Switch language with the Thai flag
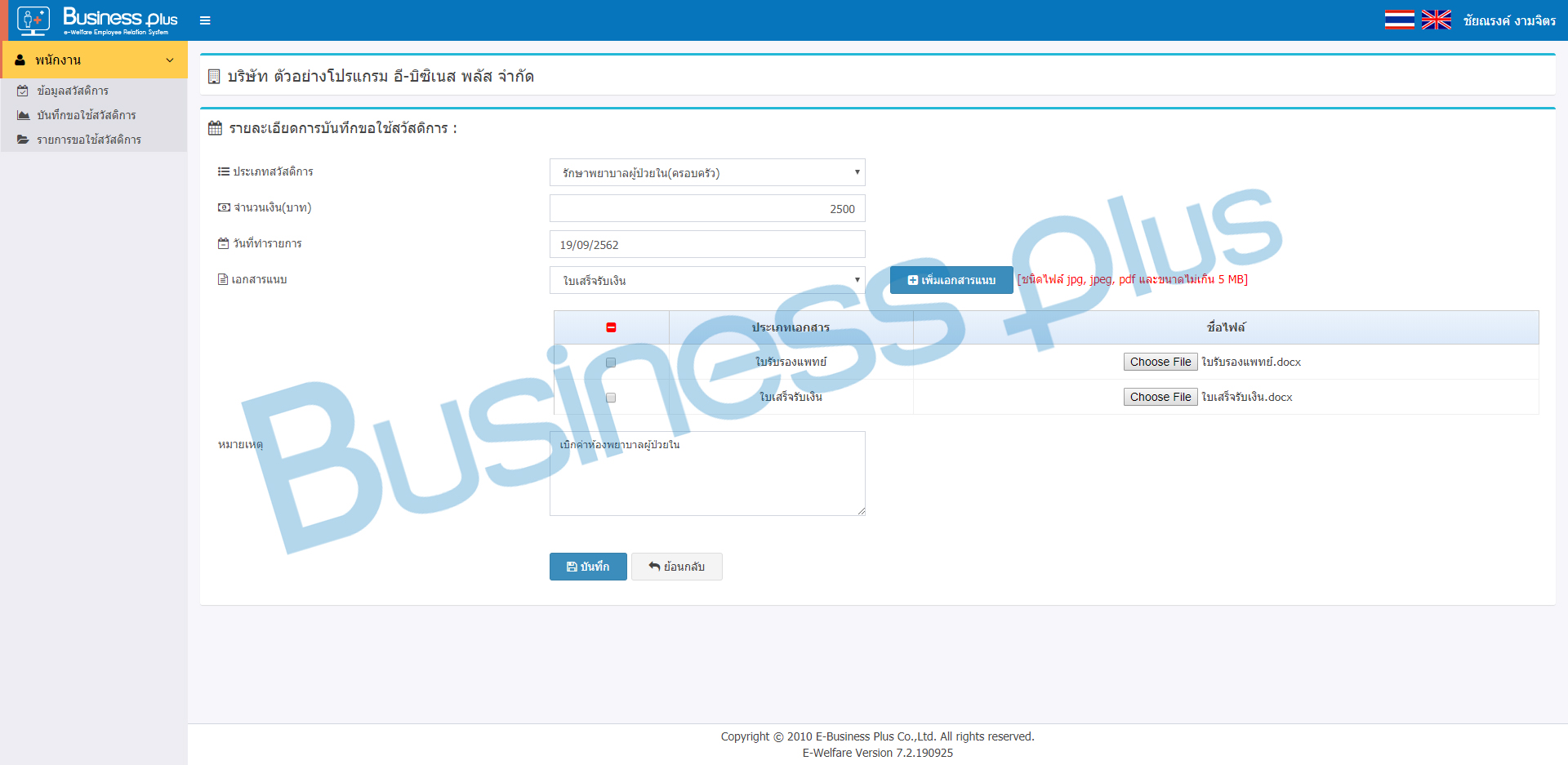Viewport: 1568px width, 765px height. [1399, 20]
